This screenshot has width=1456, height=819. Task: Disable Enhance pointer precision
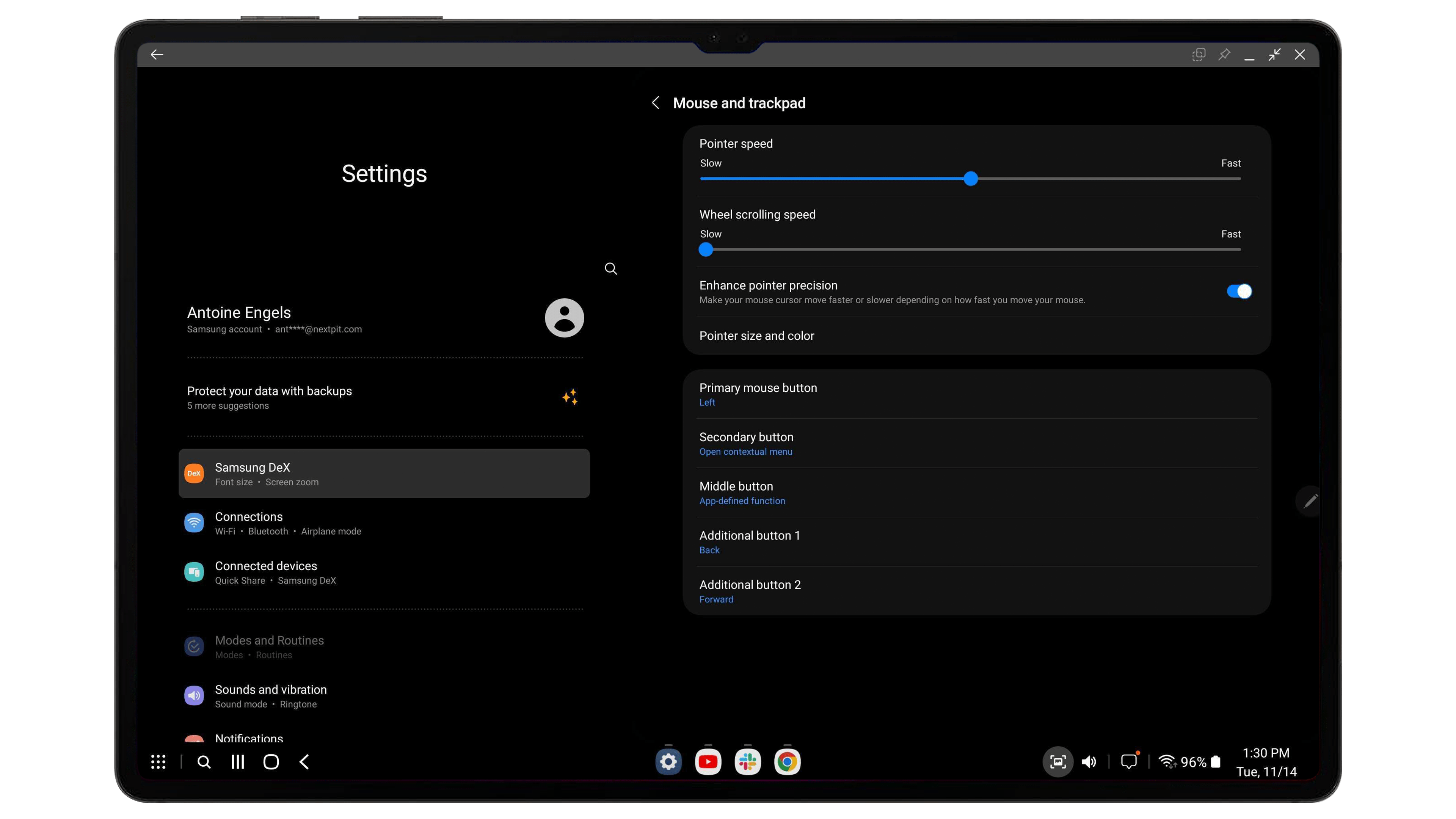(1239, 291)
